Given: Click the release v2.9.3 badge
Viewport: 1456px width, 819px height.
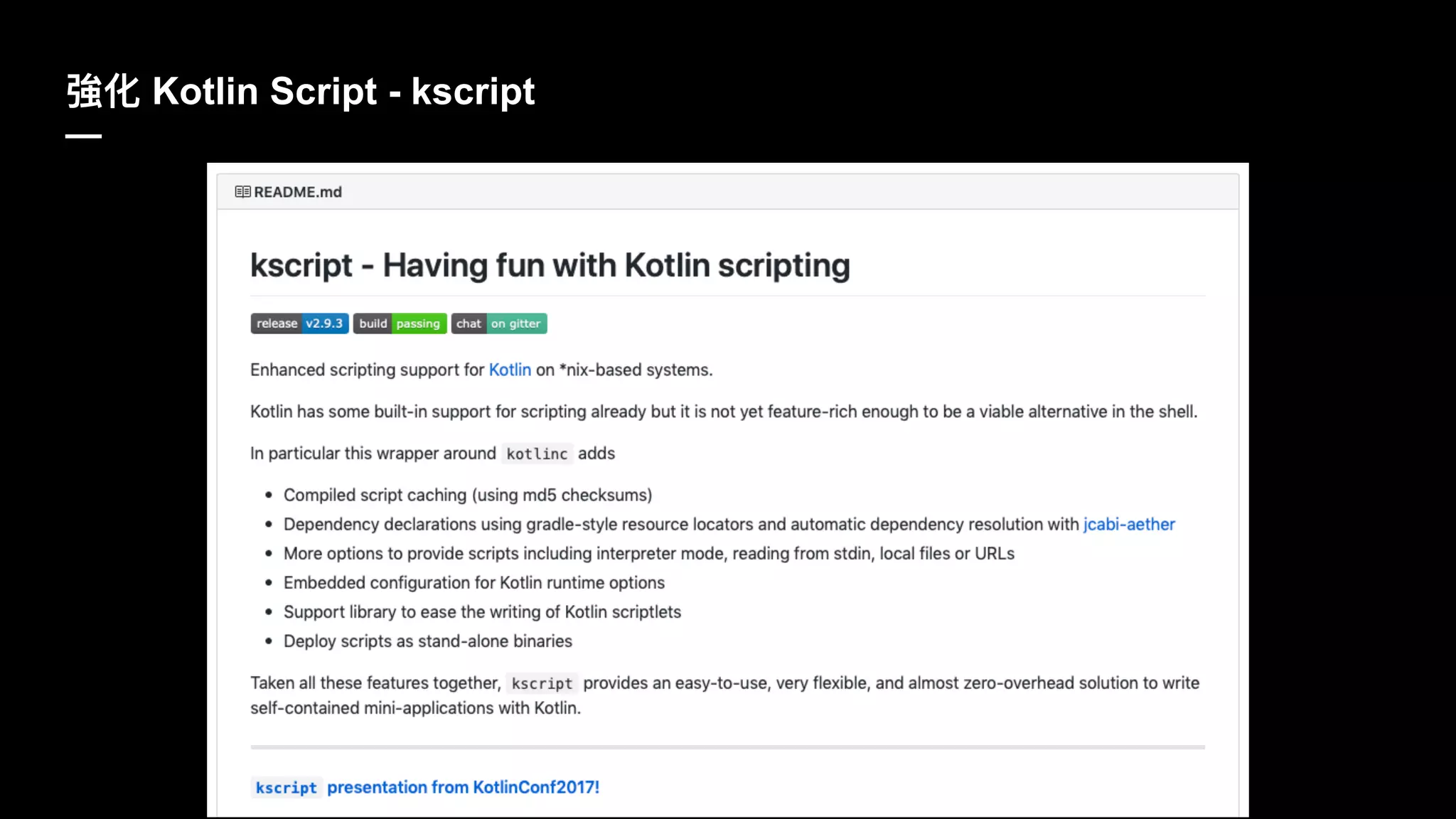Looking at the screenshot, I should (x=299, y=323).
